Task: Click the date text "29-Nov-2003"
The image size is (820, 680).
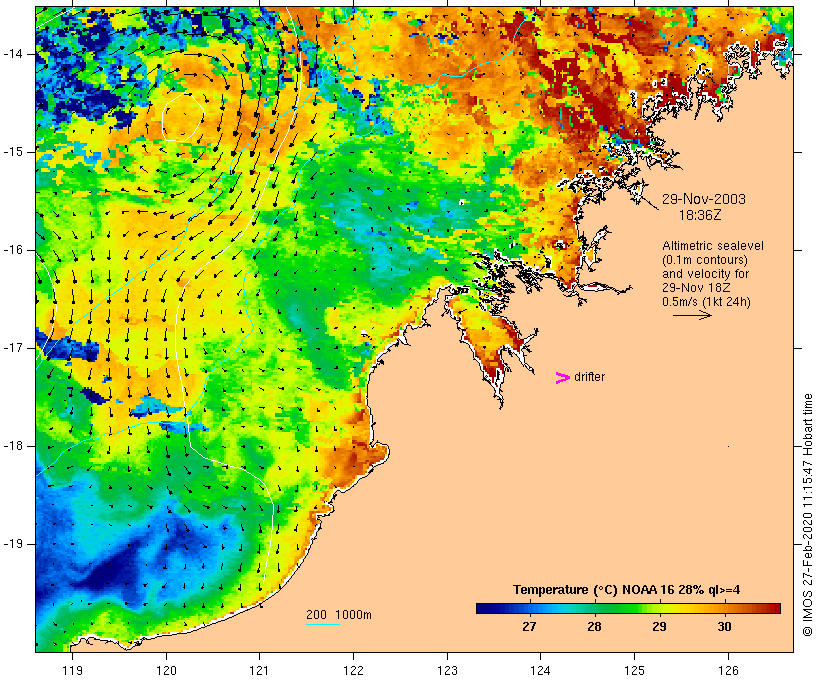Action: coord(704,199)
